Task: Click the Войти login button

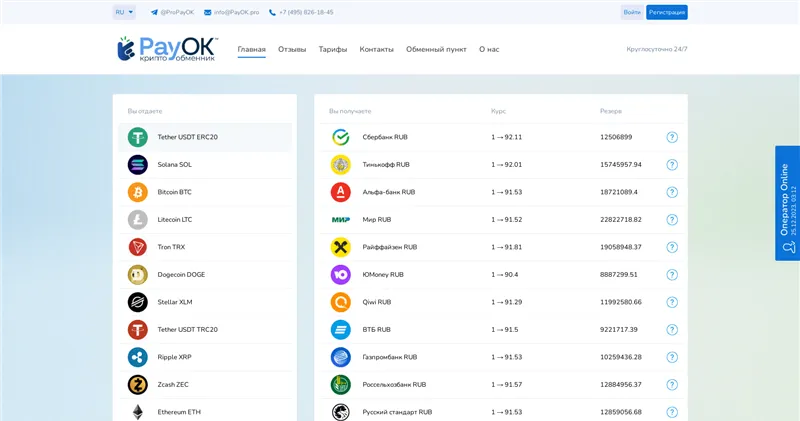Action: click(x=632, y=12)
